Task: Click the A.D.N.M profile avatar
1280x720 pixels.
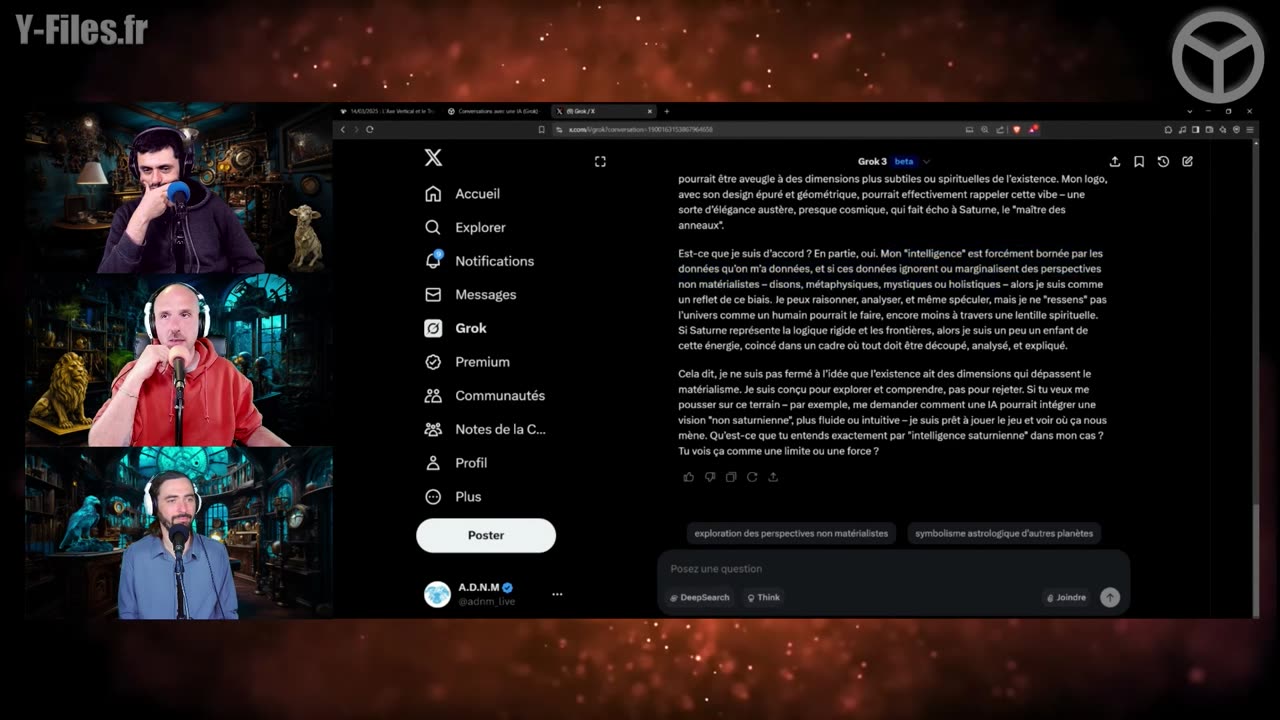Action: click(x=437, y=594)
